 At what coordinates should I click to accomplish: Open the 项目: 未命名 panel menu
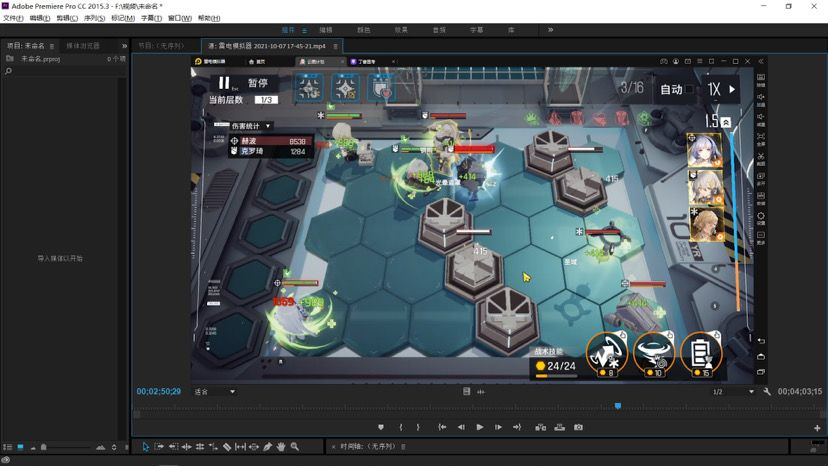(x=52, y=46)
